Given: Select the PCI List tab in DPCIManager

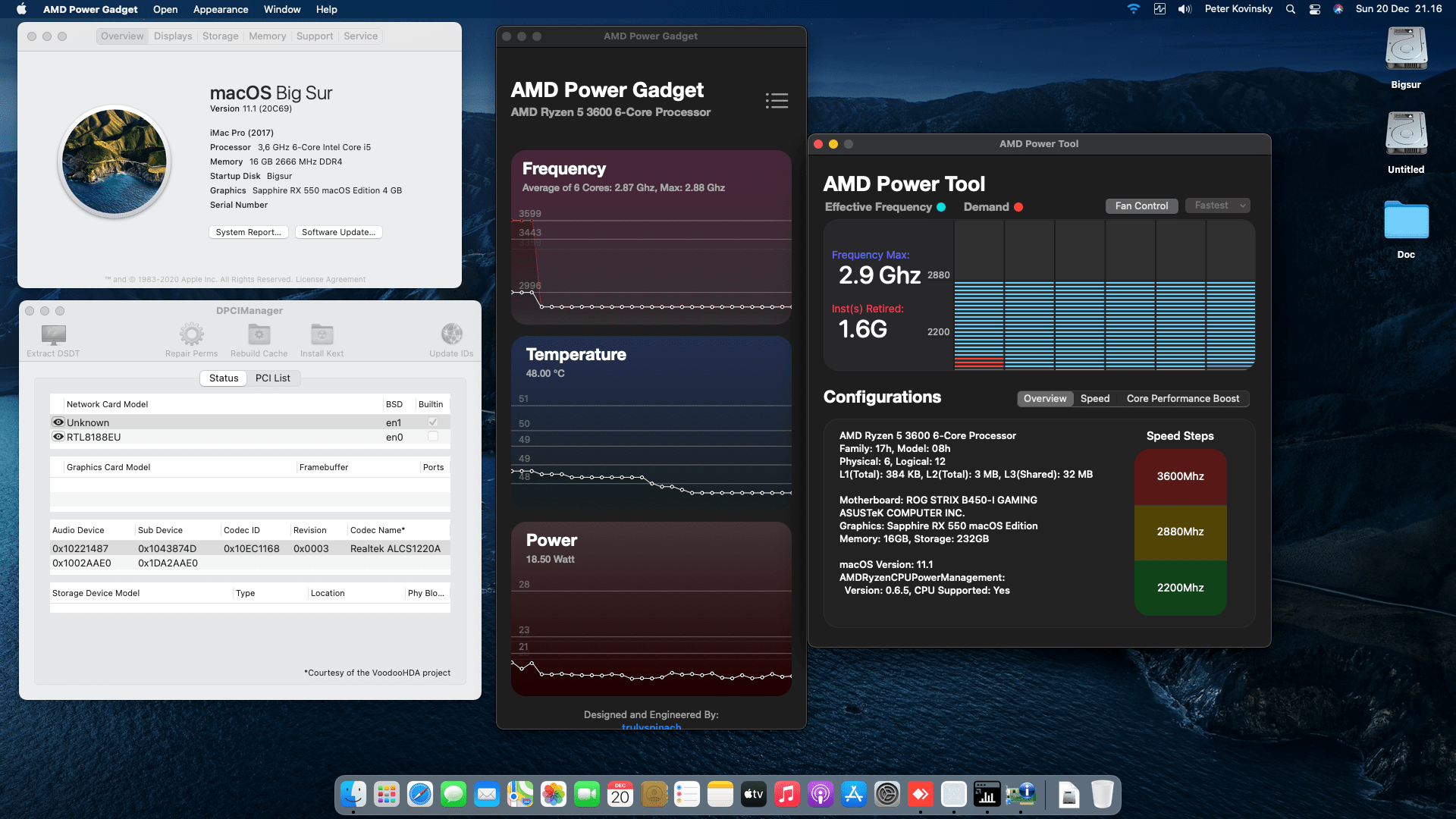Looking at the screenshot, I should pos(273,378).
